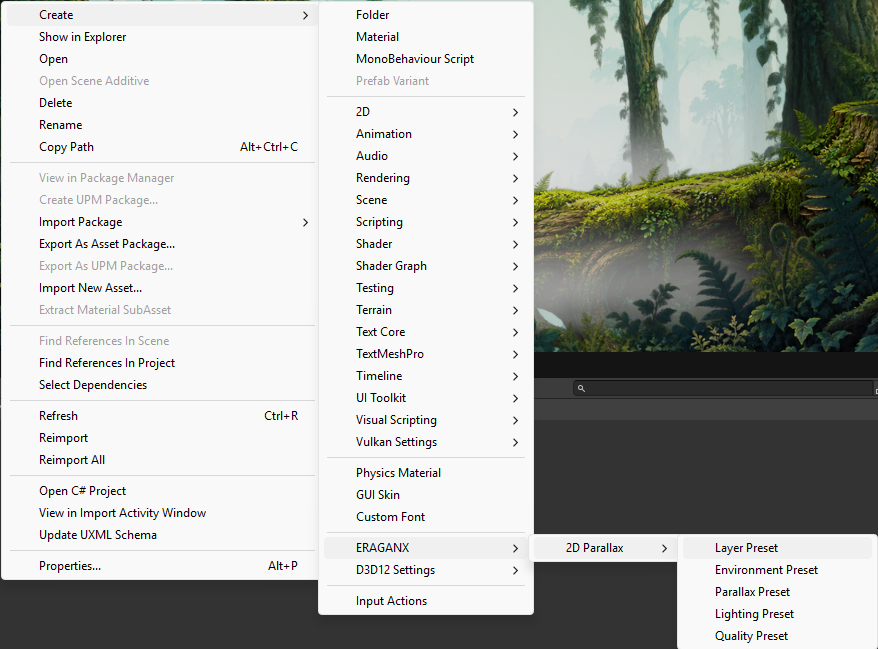878x649 pixels.
Task: Click the forest scene preview image
Action: click(706, 176)
